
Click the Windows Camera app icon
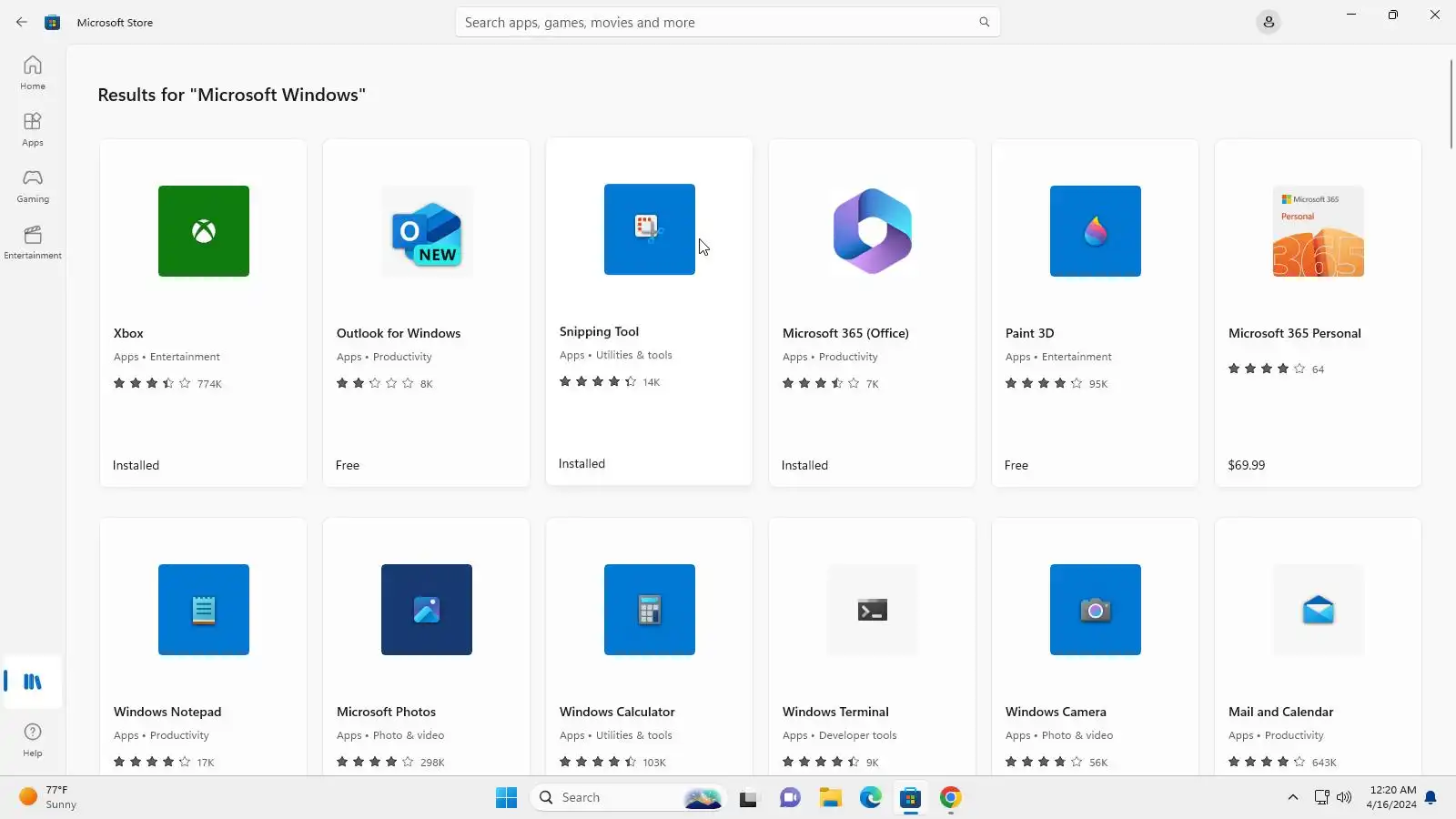(x=1096, y=610)
